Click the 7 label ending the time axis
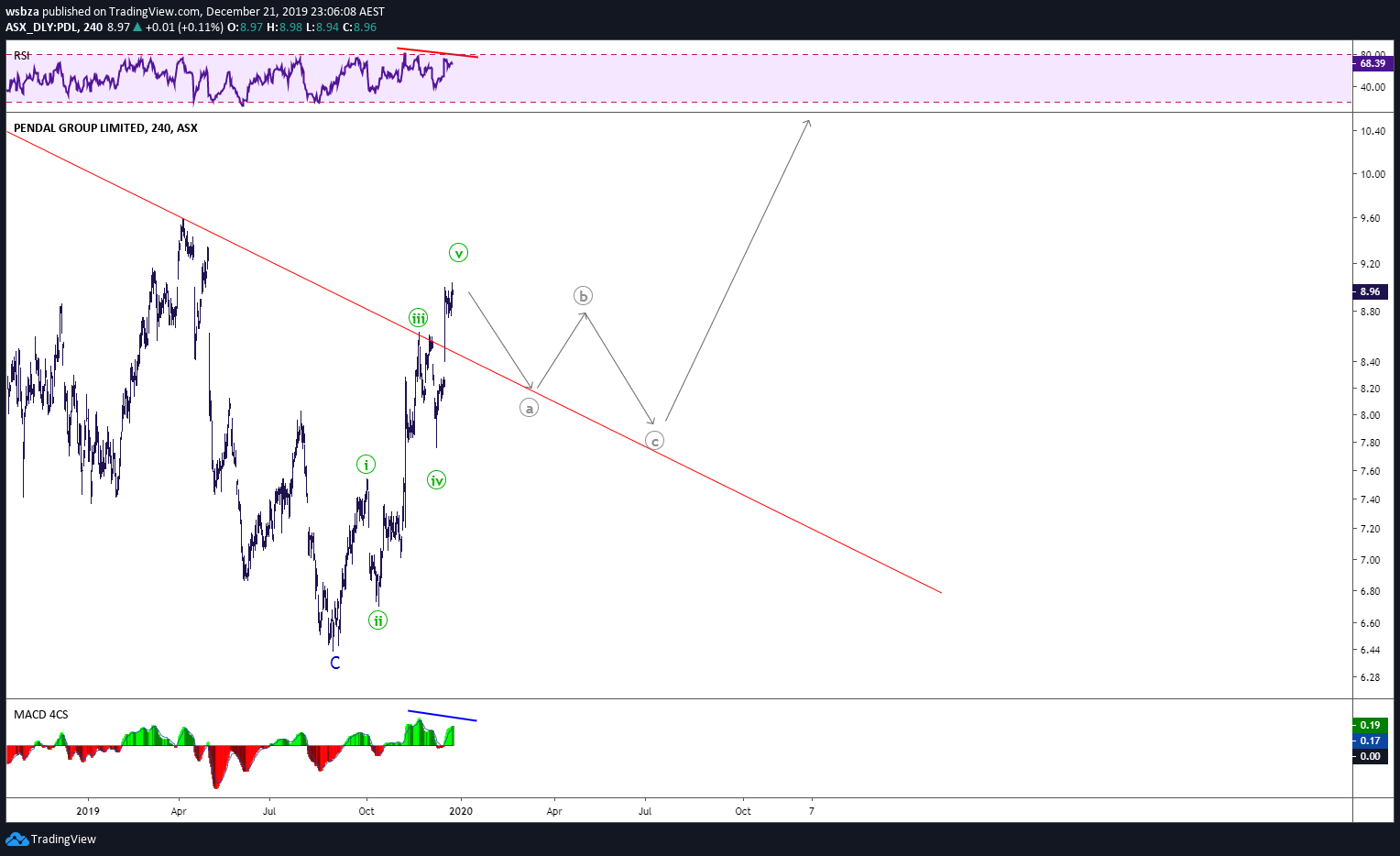Image resolution: width=1400 pixels, height=856 pixels. point(811,811)
